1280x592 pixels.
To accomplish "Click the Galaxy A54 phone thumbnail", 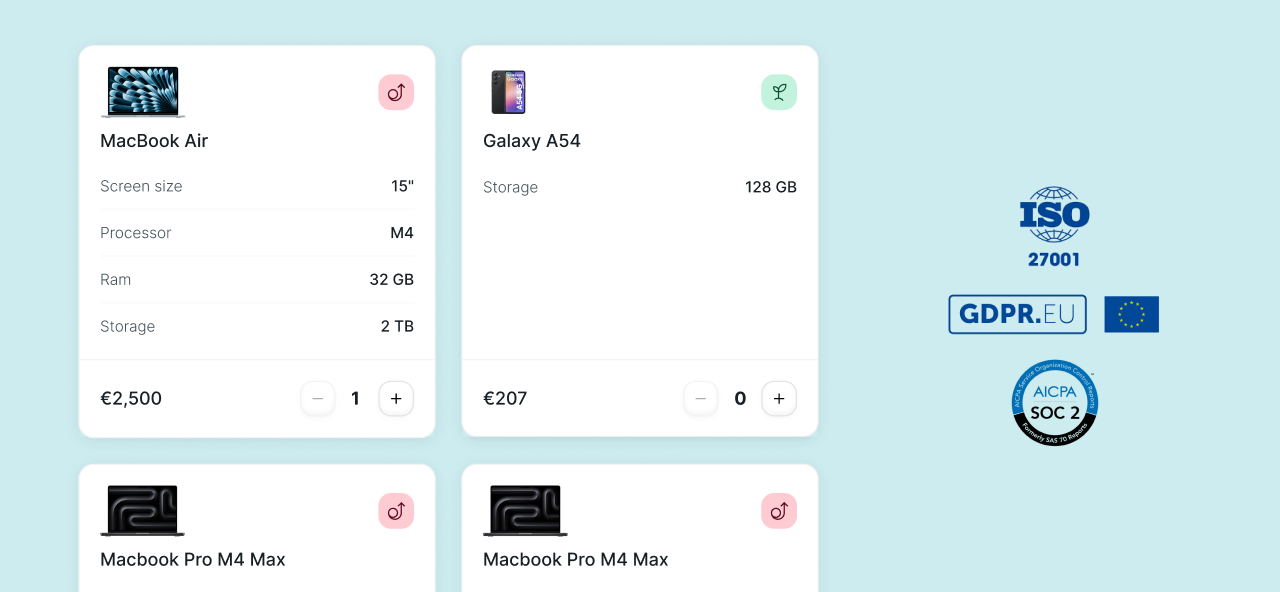I will pyautogui.click(x=508, y=92).
